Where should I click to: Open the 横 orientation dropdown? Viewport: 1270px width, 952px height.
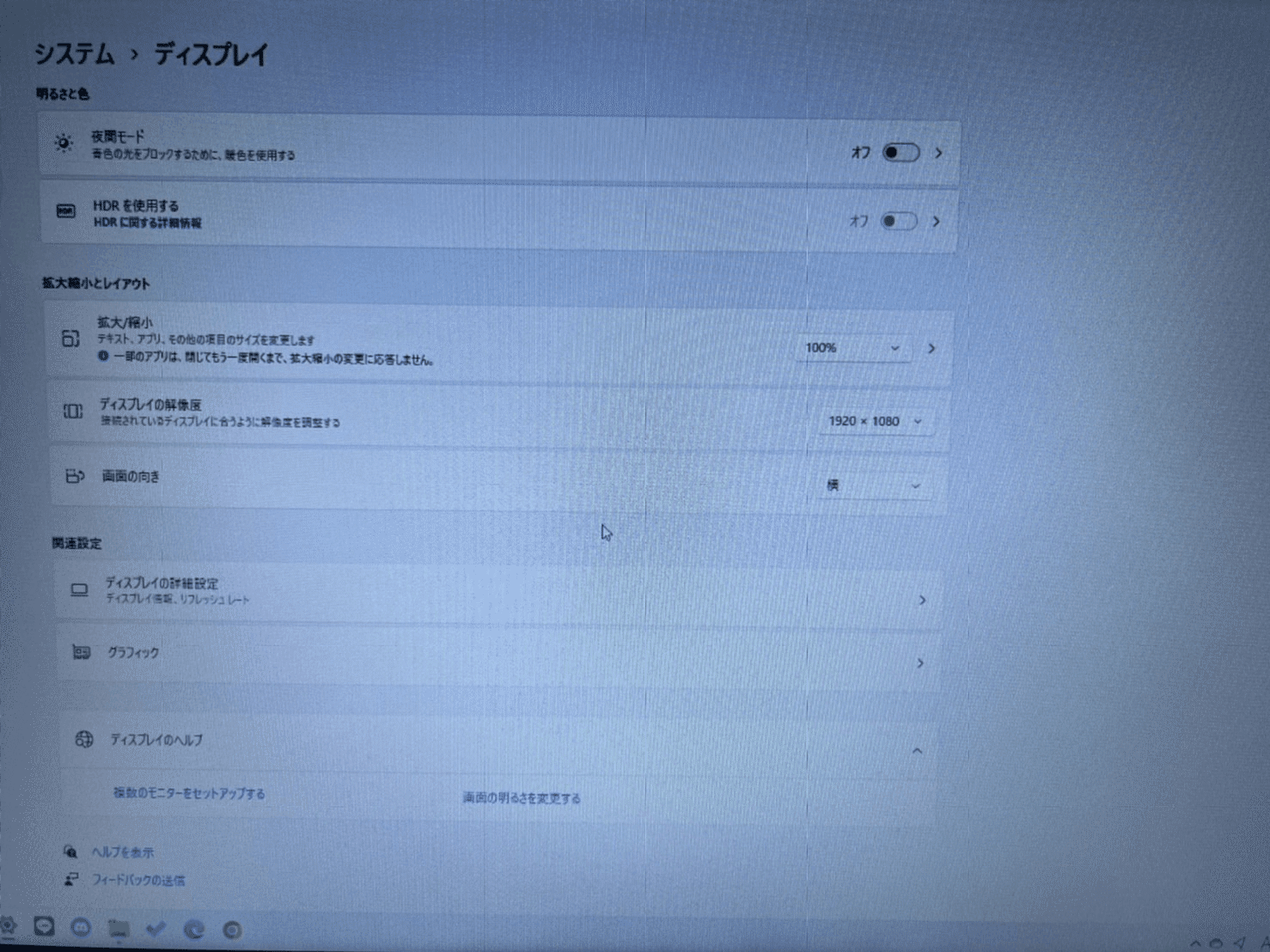pyautogui.click(x=874, y=485)
